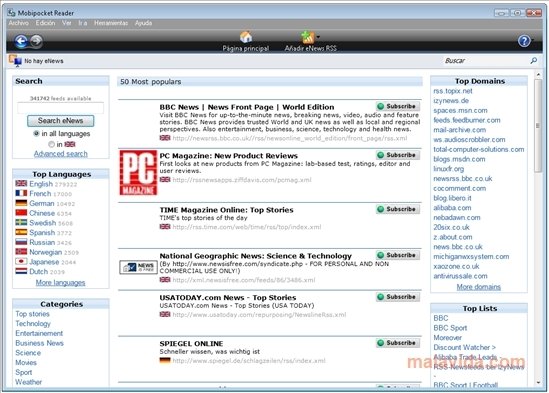Open the Business News category
The width and height of the screenshot is (549, 393).
[40, 343]
